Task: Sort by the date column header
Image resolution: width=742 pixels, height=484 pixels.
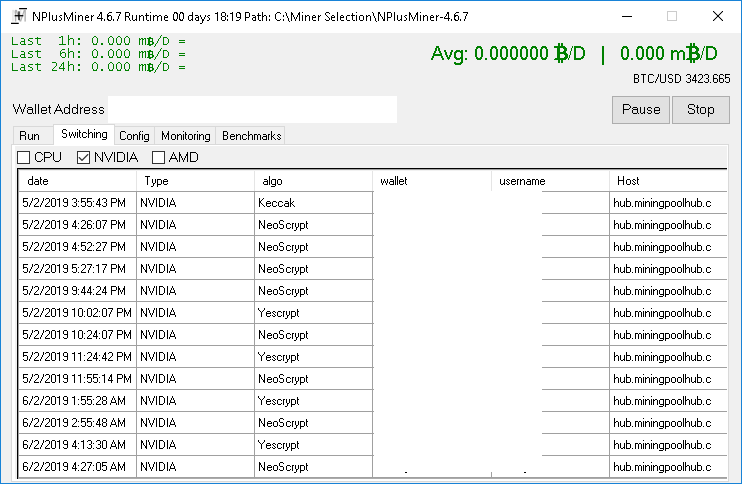Action: tap(78, 181)
